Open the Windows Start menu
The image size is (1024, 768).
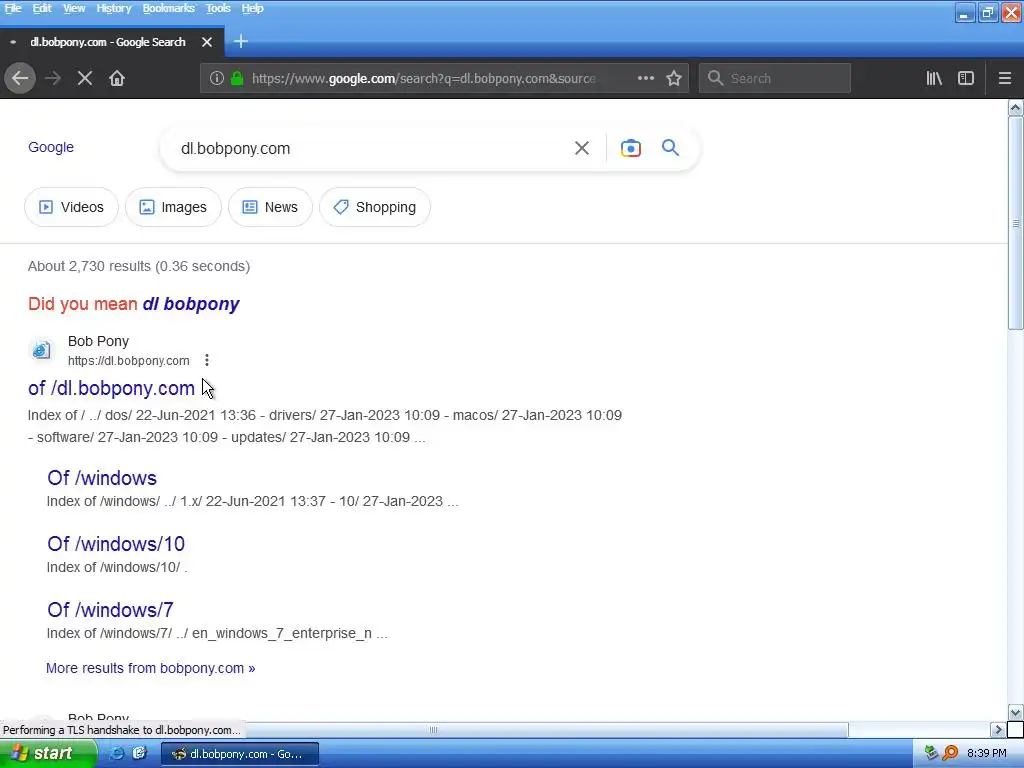point(48,753)
